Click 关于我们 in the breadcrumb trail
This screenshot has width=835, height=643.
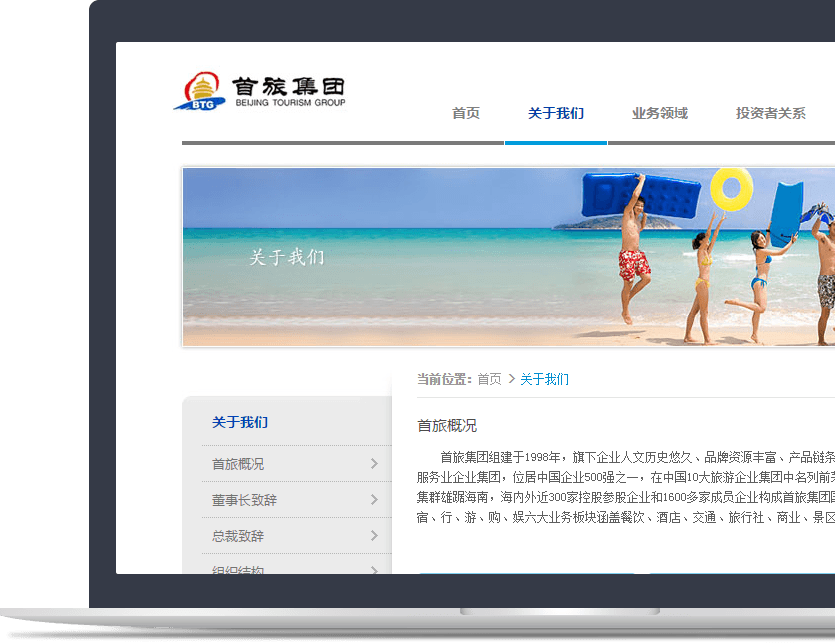(x=544, y=379)
